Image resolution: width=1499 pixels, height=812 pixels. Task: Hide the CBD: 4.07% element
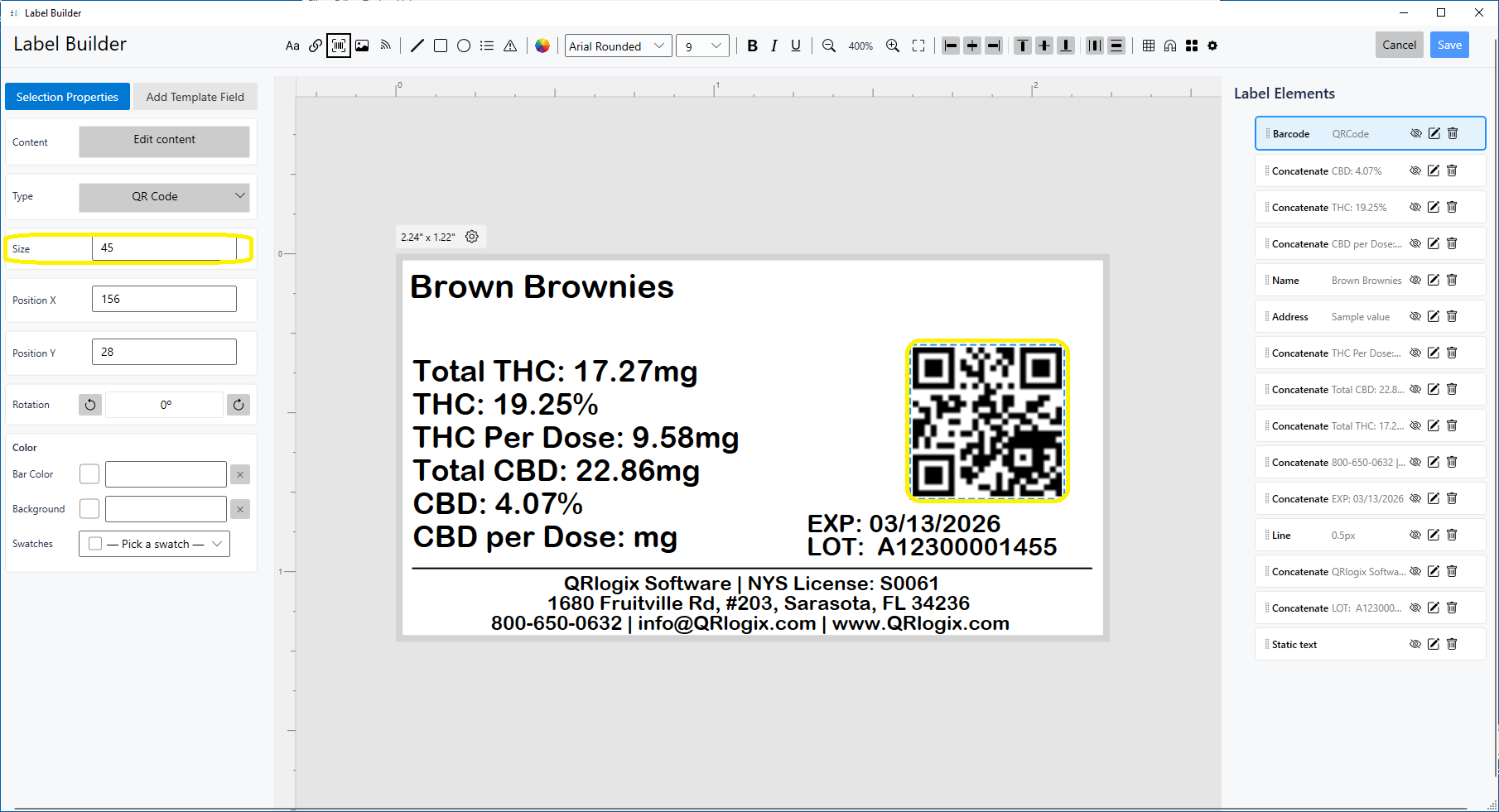tap(1415, 171)
